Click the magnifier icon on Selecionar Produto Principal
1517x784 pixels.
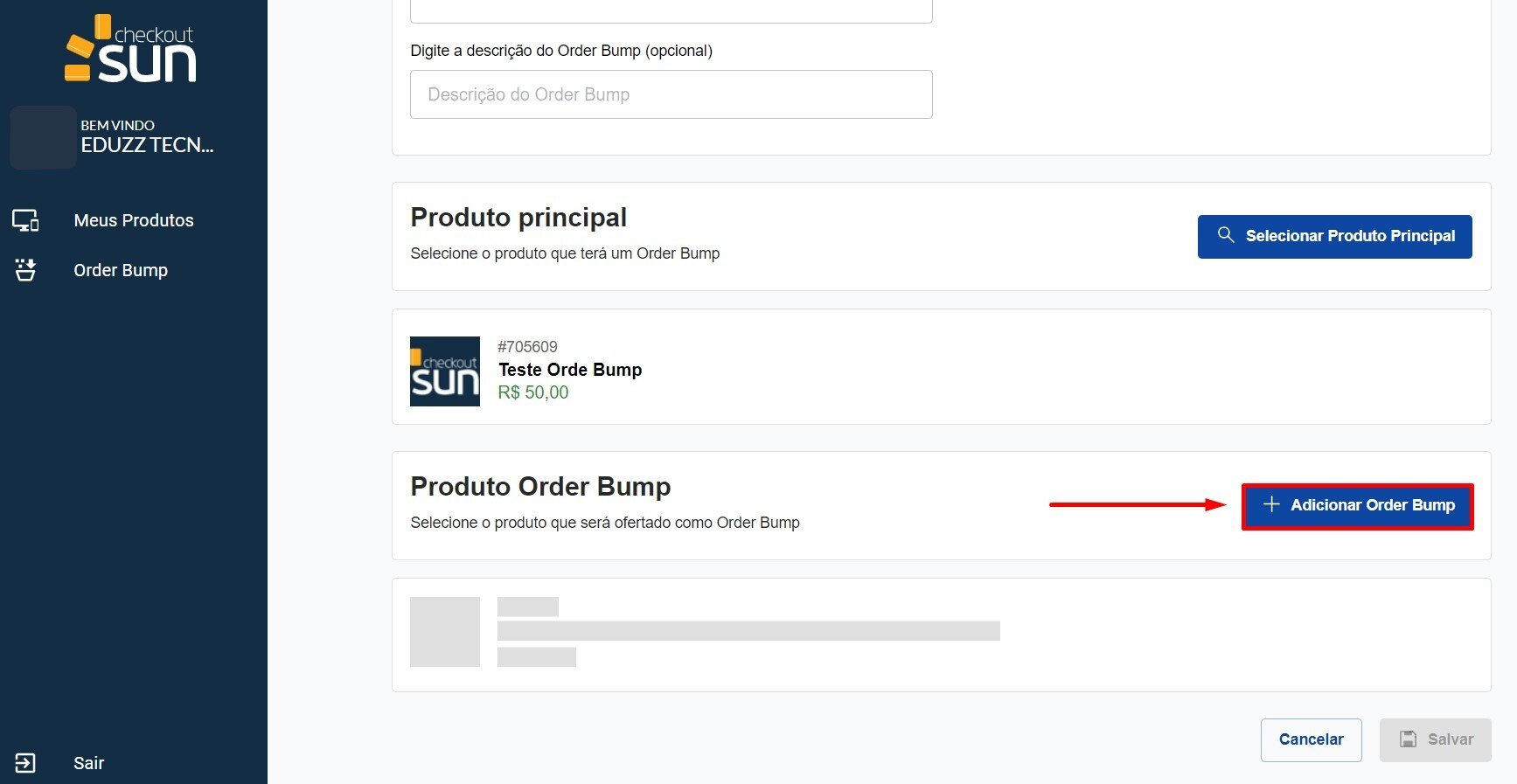[1226, 235]
